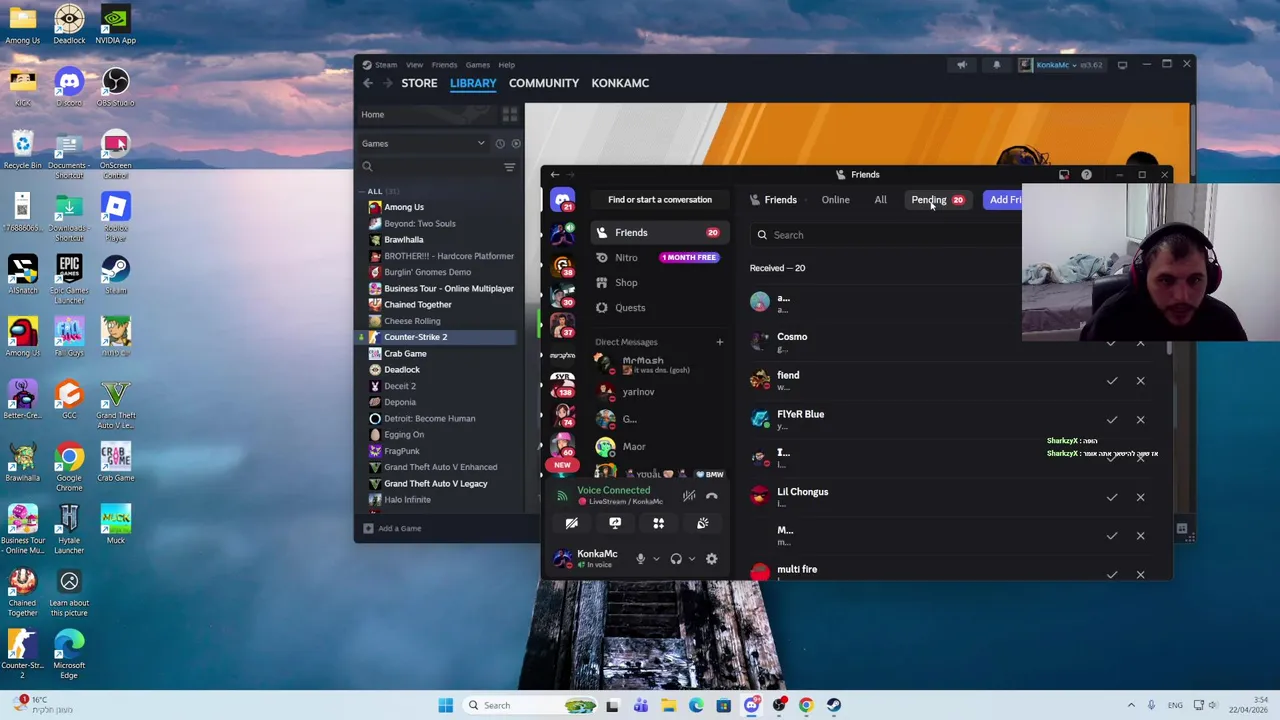Screen dimensions: 1280x720
Task: Switch to Online friends tab
Action: point(835,200)
